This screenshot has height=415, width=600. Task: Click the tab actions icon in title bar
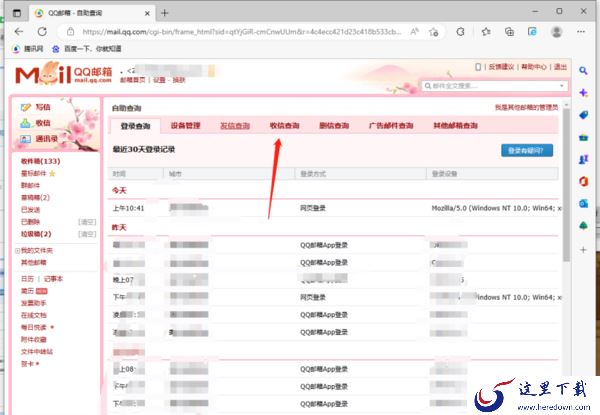pyautogui.click(x=17, y=13)
